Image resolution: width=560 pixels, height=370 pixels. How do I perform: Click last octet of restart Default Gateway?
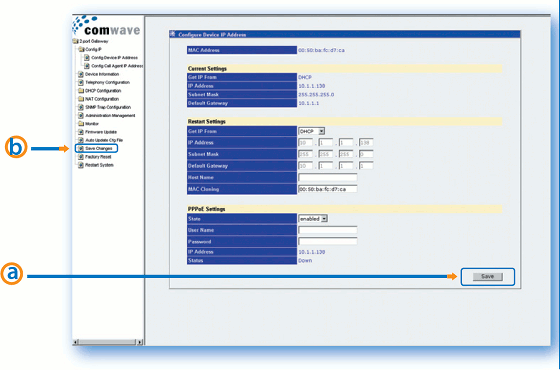tap(366, 166)
